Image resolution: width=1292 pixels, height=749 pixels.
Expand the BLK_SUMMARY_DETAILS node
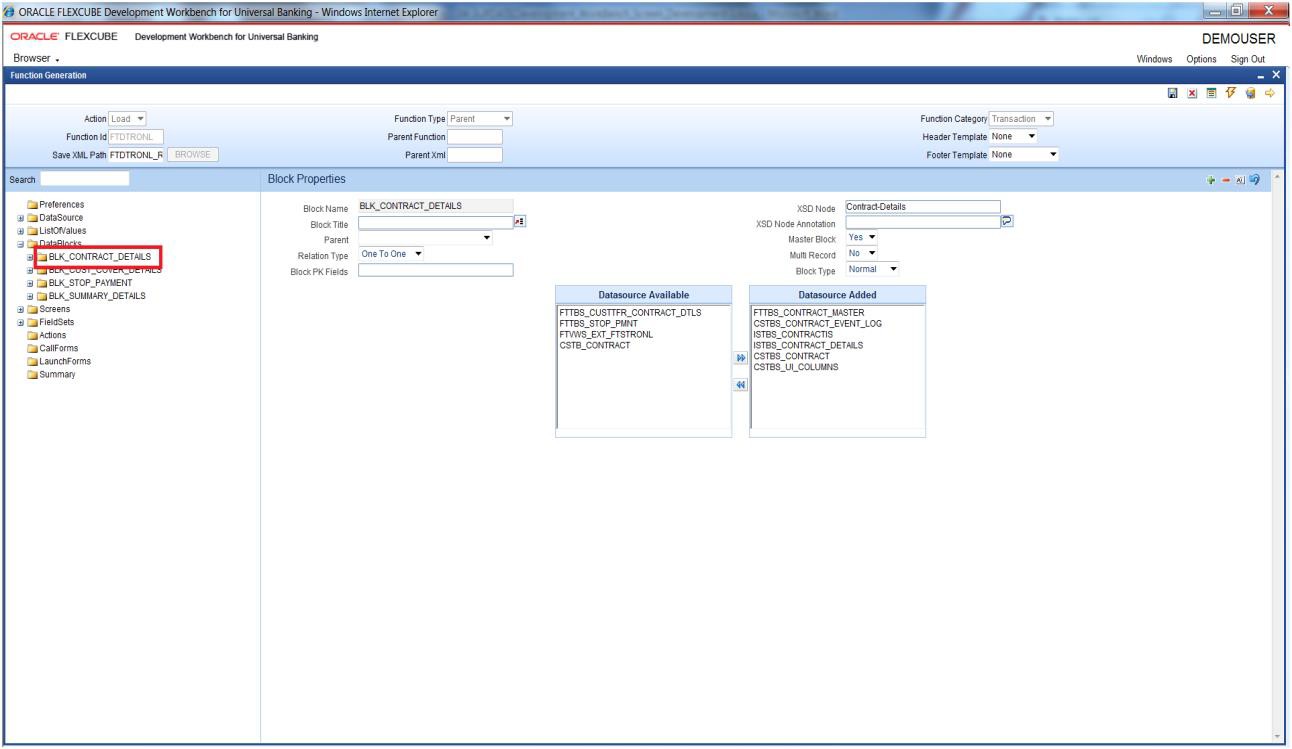tap(32, 296)
